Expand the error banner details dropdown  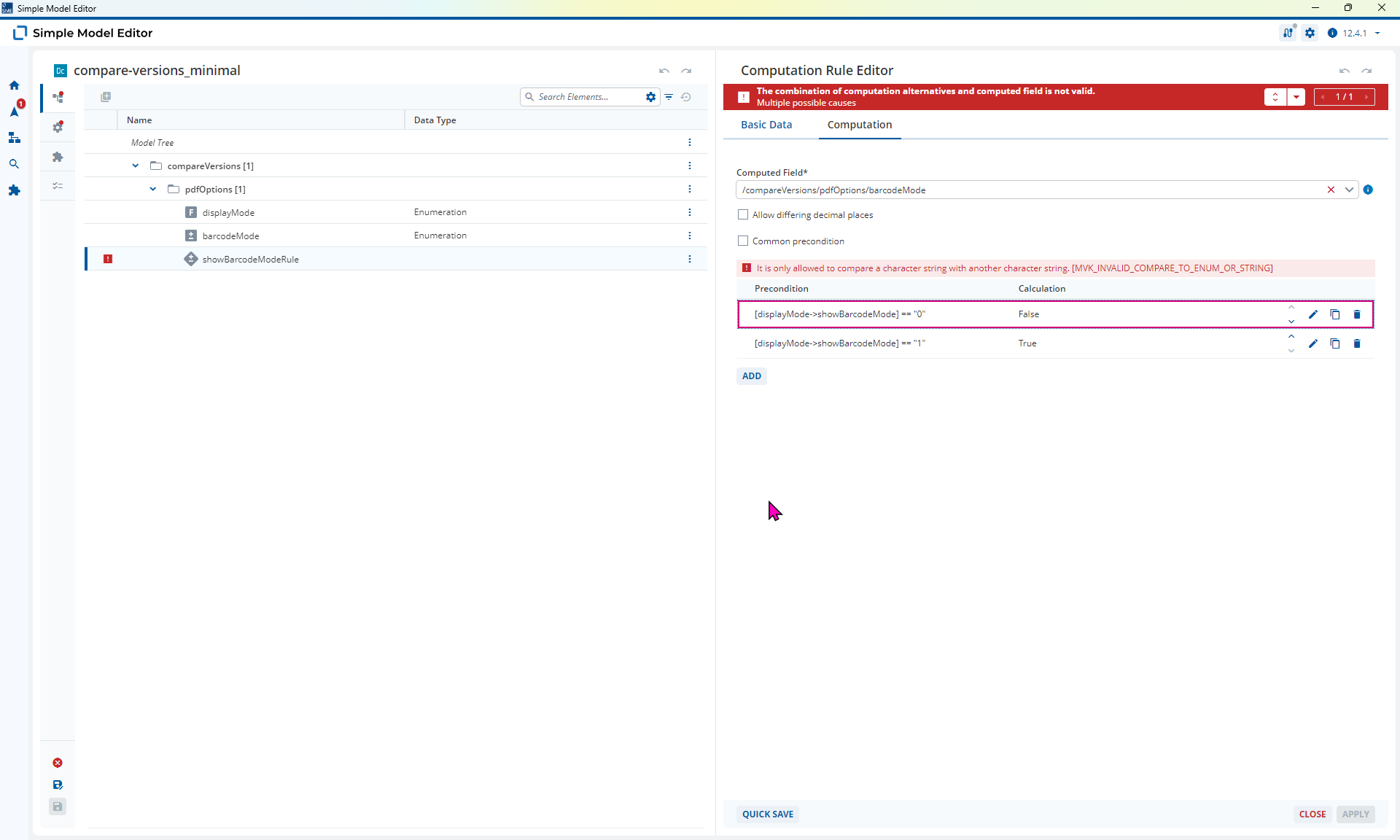1296,97
